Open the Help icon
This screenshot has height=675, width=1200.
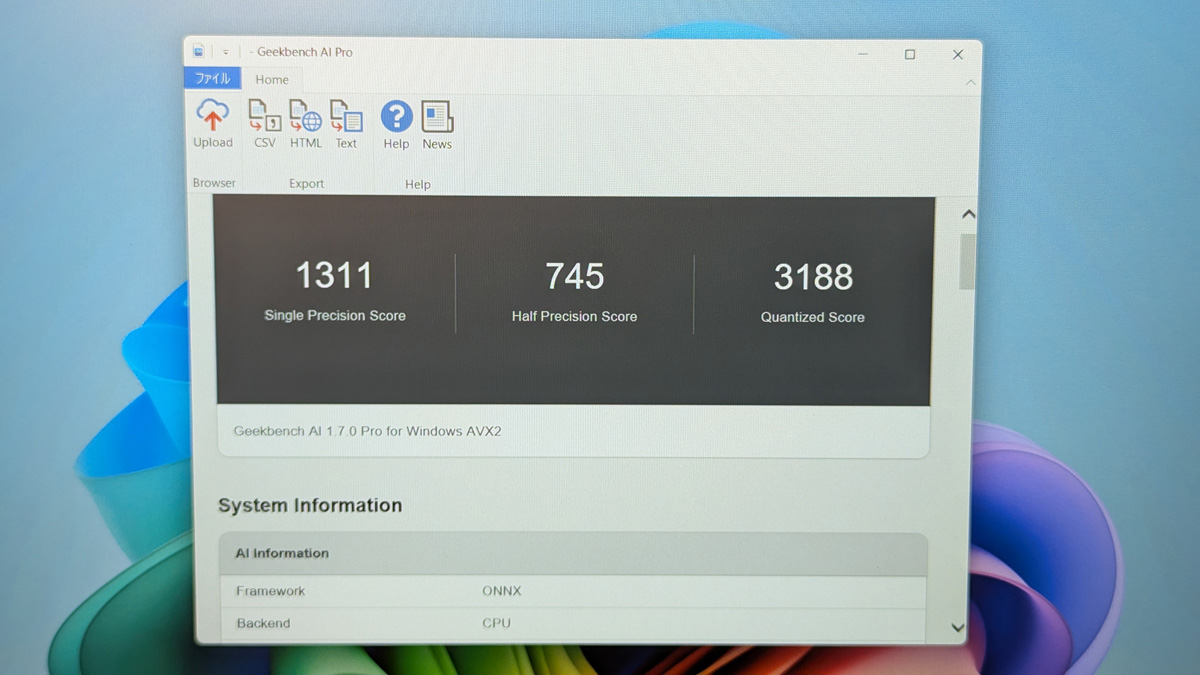pos(397,116)
